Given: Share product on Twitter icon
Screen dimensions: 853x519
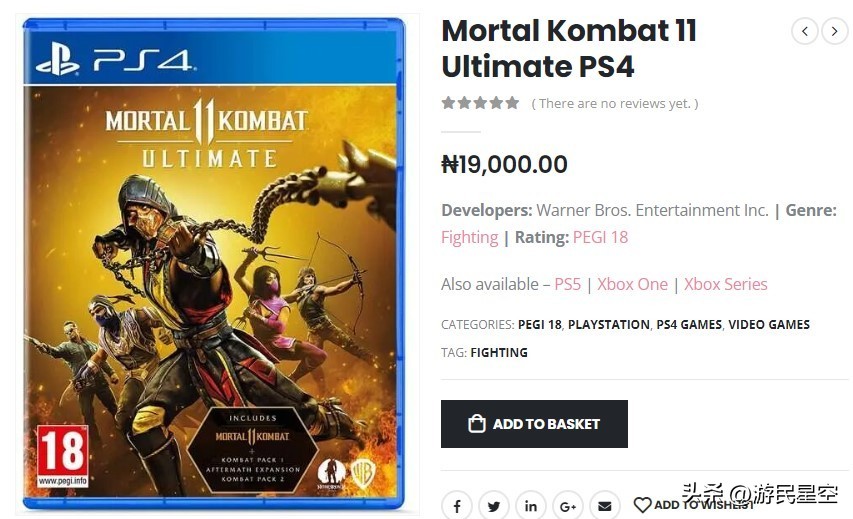Looking at the screenshot, I should click(x=493, y=506).
